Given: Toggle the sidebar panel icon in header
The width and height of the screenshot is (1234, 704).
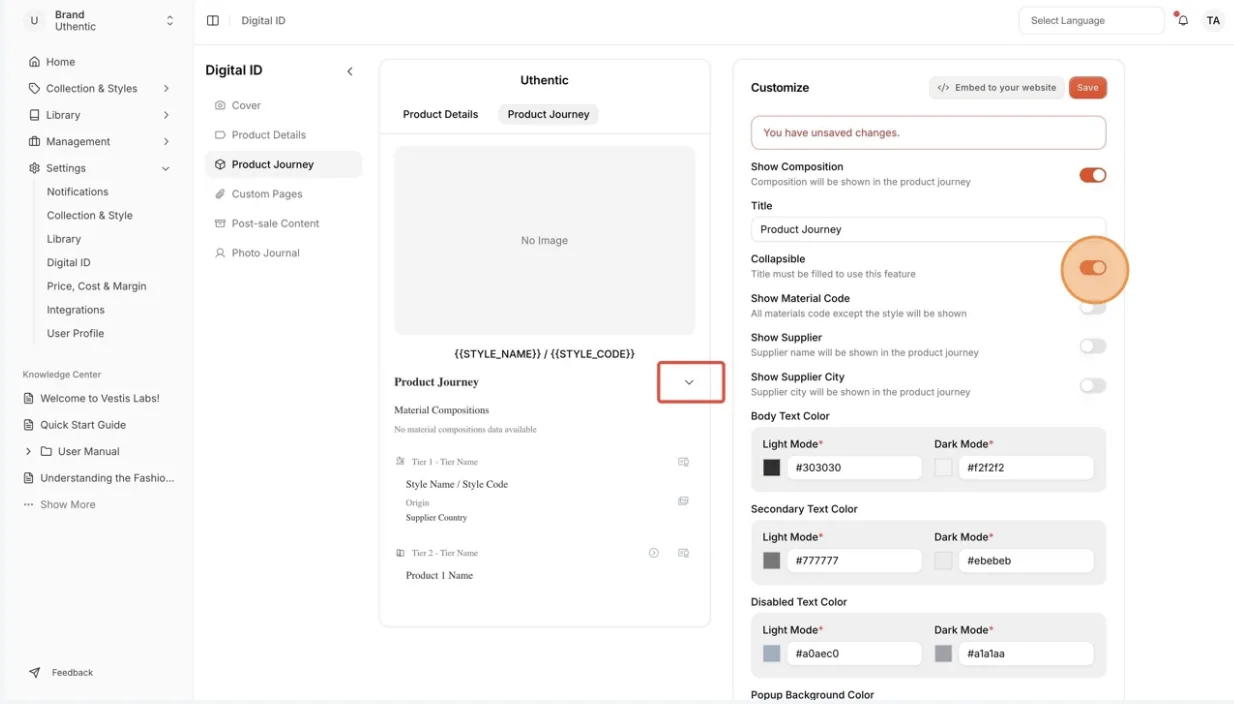Looking at the screenshot, I should [x=213, y=20].
